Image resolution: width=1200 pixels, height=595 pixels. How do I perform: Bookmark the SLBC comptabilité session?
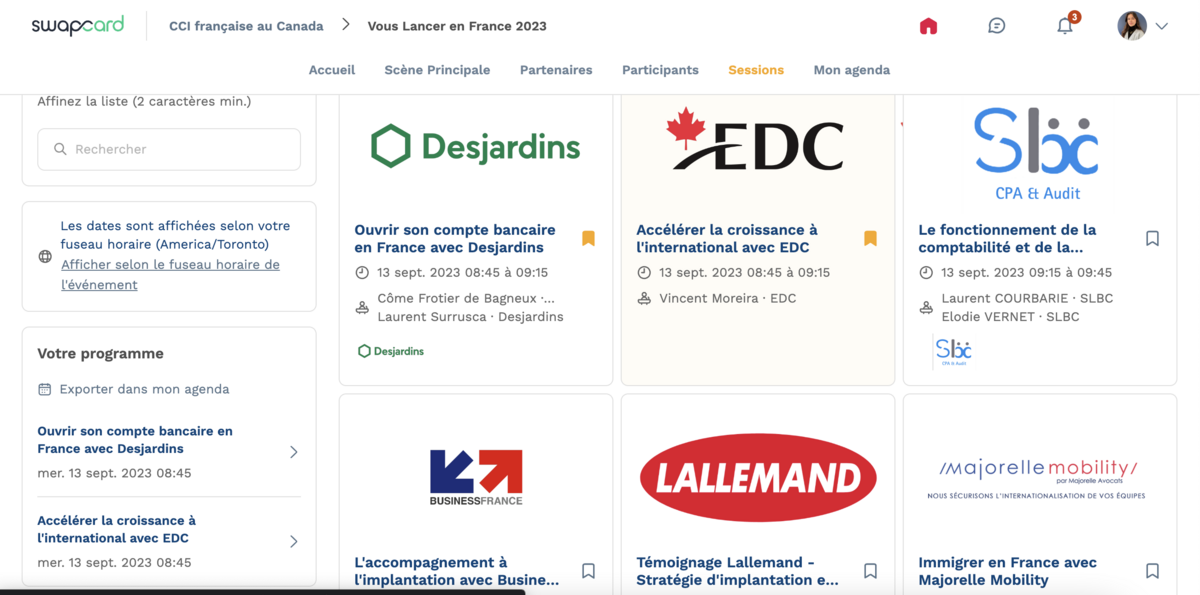coord(1152,238)
